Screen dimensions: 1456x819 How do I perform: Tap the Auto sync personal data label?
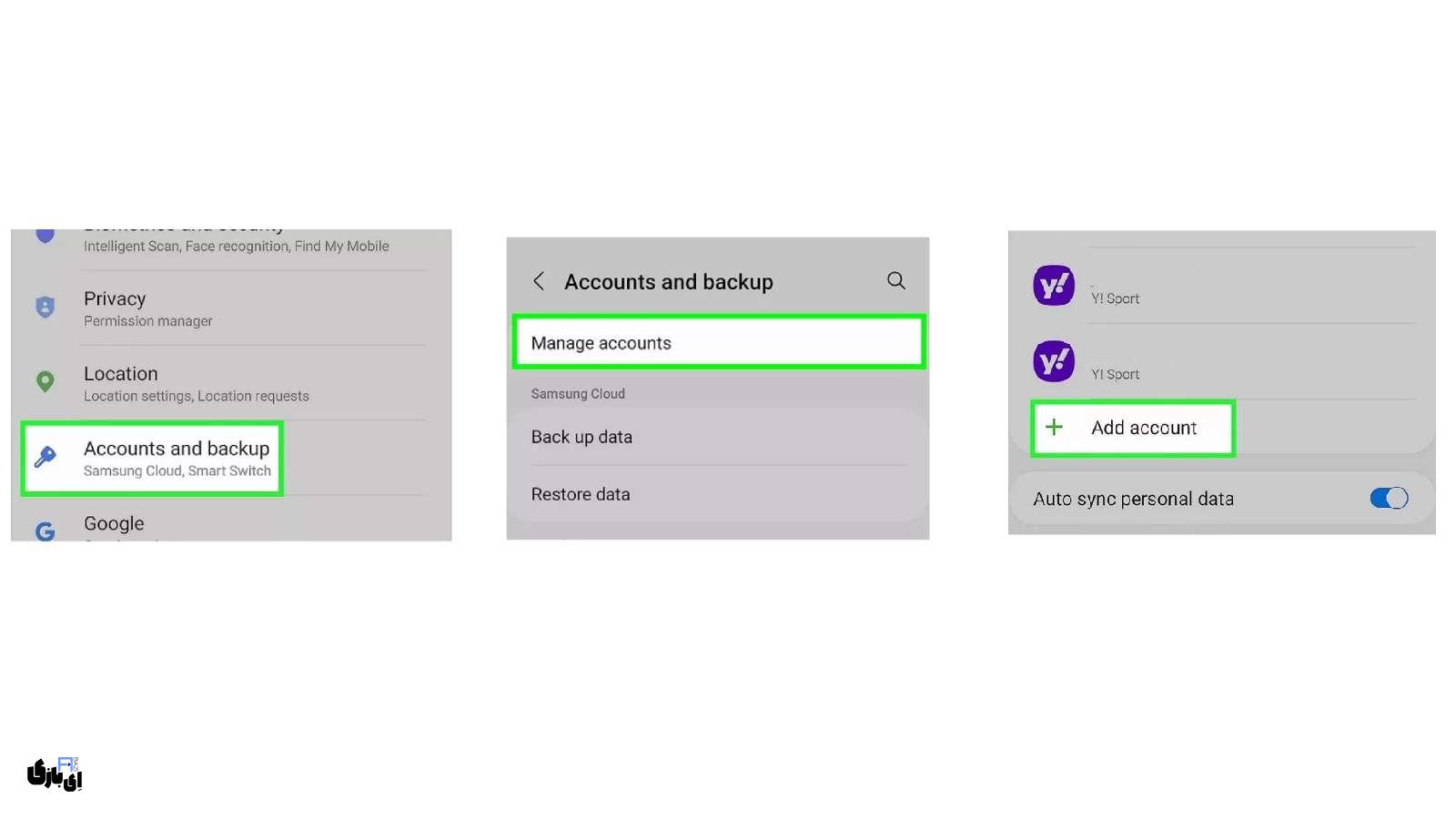tap(1133, 499)
